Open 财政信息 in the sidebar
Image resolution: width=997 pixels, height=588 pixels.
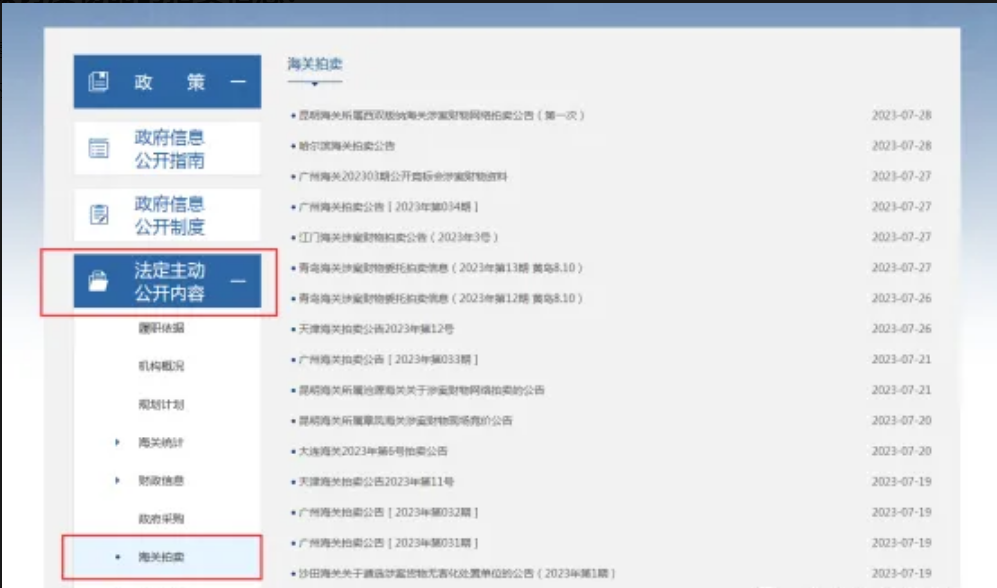click(162, 481)
